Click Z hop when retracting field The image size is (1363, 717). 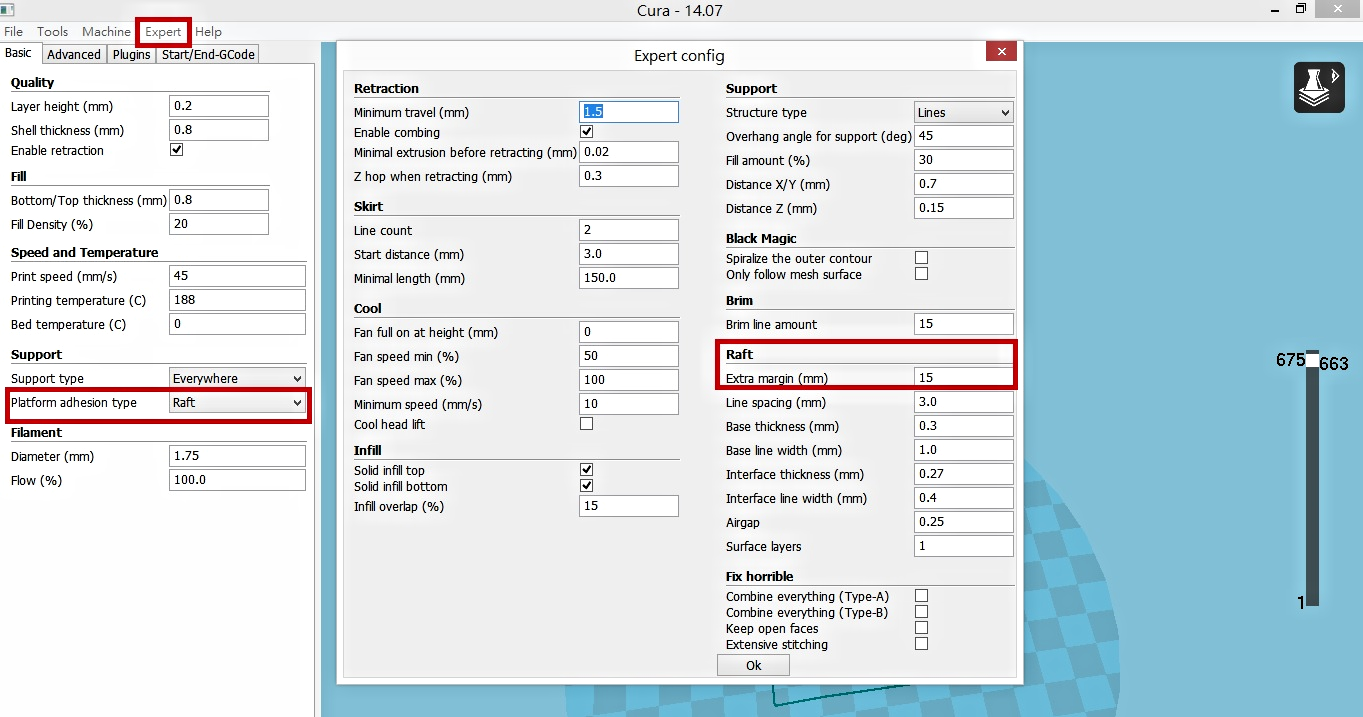pyautogui.click(x=629, y=176)
